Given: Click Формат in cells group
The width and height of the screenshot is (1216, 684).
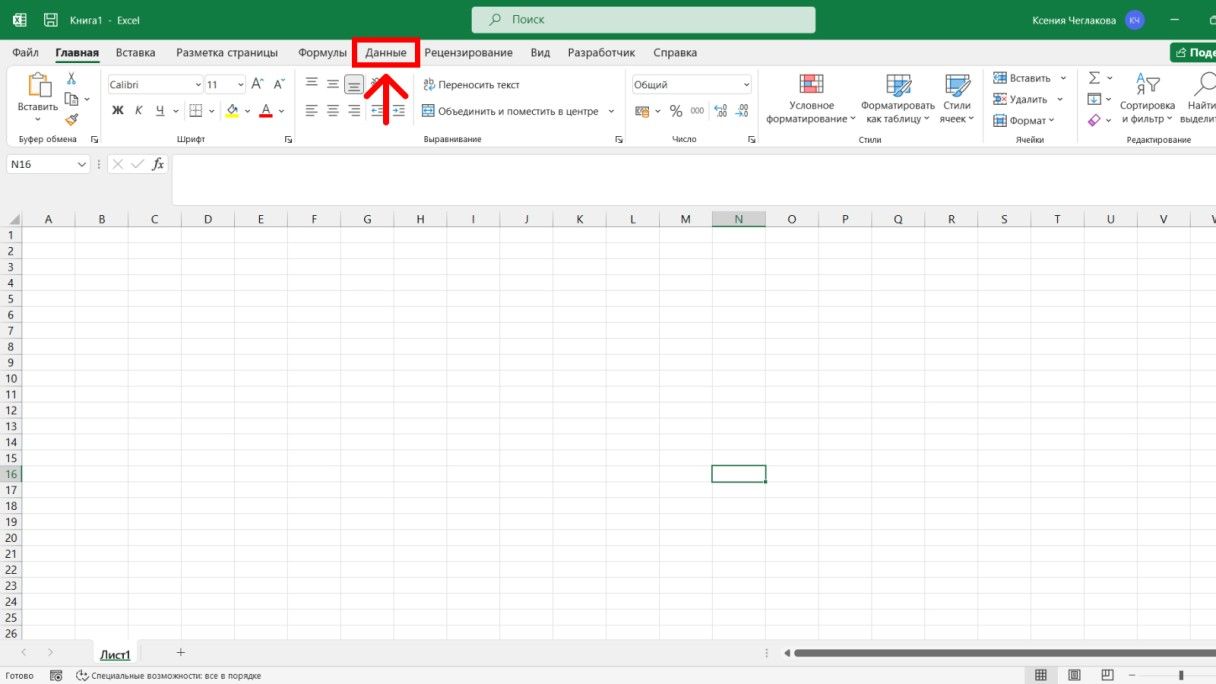Looking at the screenshot, I should tap(1024, 120).
